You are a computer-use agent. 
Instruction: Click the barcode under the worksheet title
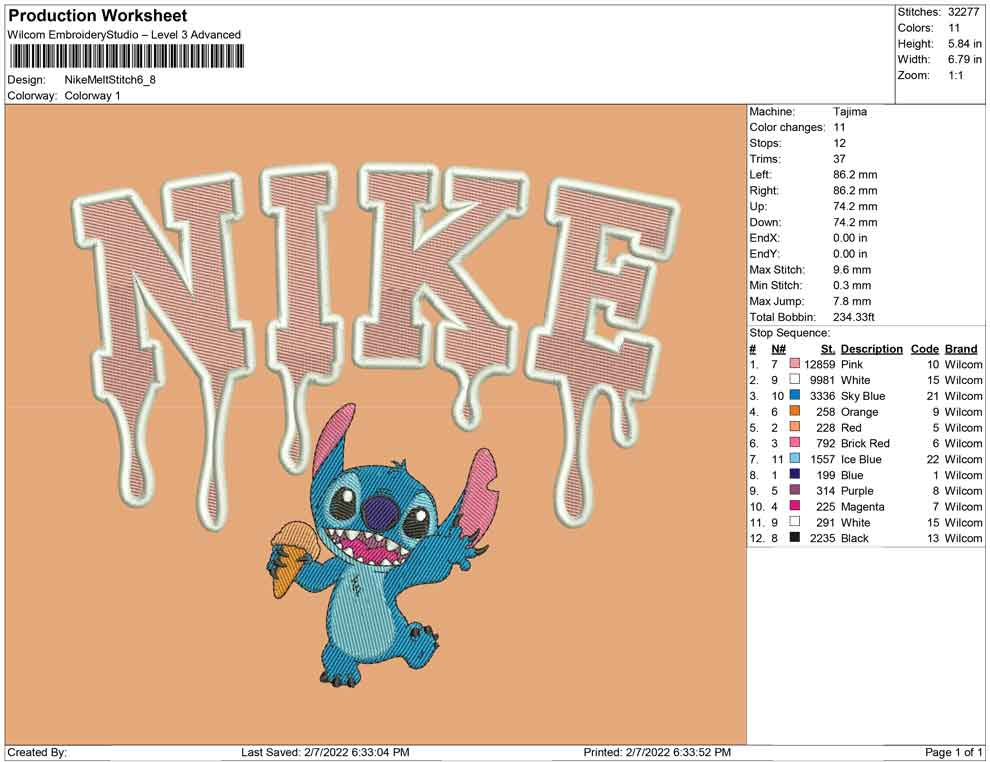coord(126,57)
